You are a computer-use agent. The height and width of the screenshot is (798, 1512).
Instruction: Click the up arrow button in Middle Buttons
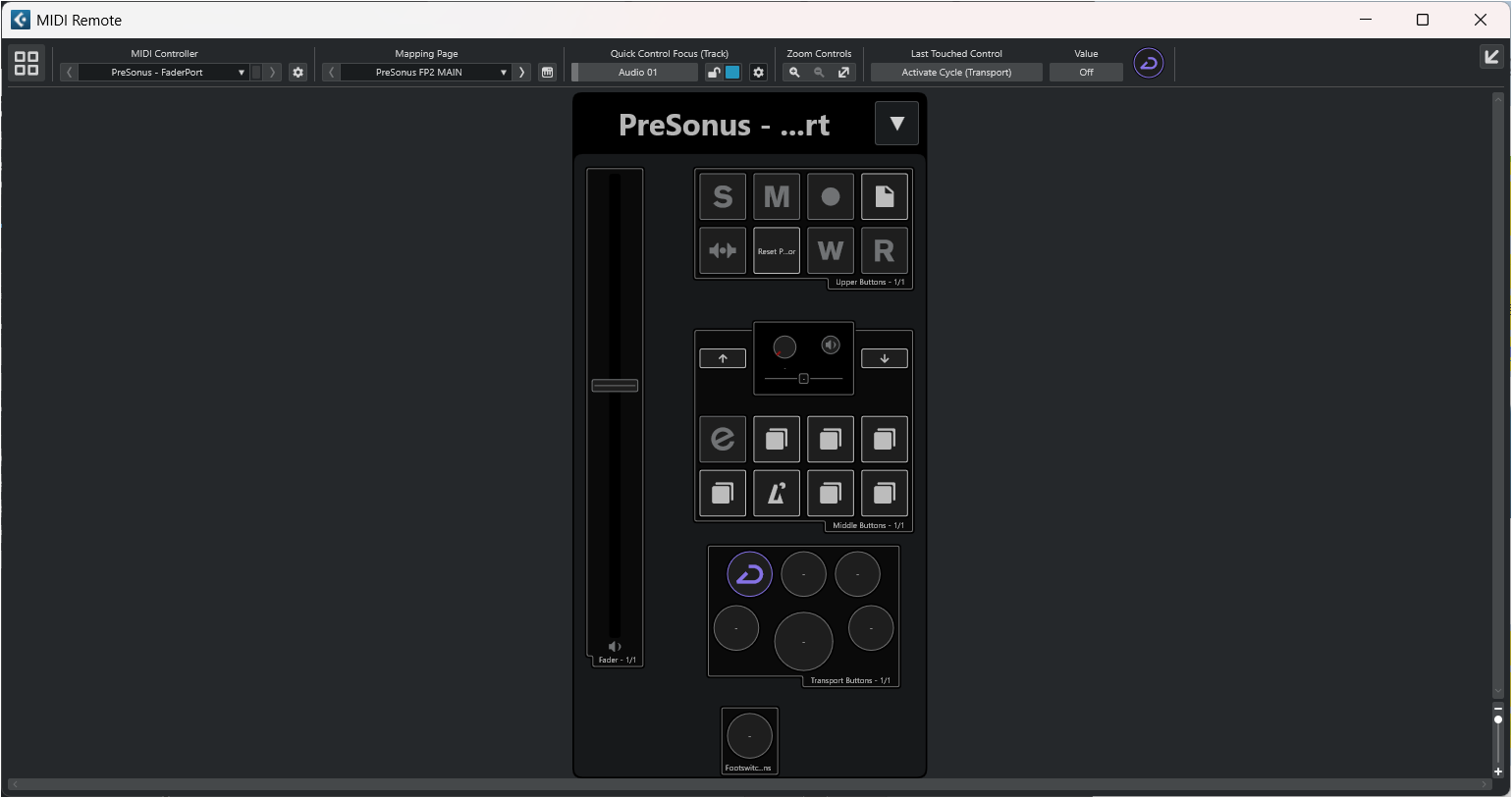pos(723,358)
